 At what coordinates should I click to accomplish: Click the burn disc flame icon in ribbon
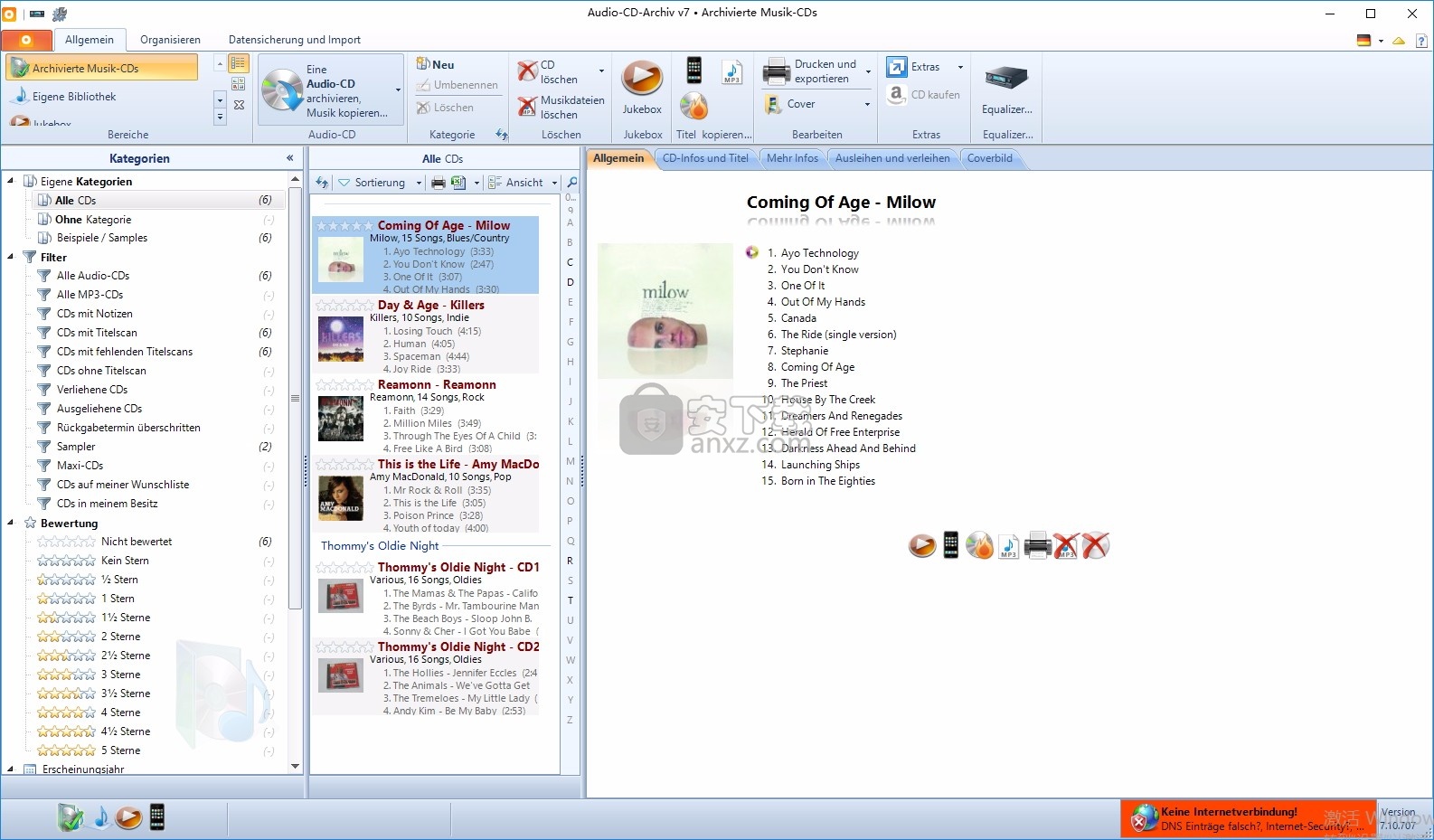point(693,106)
